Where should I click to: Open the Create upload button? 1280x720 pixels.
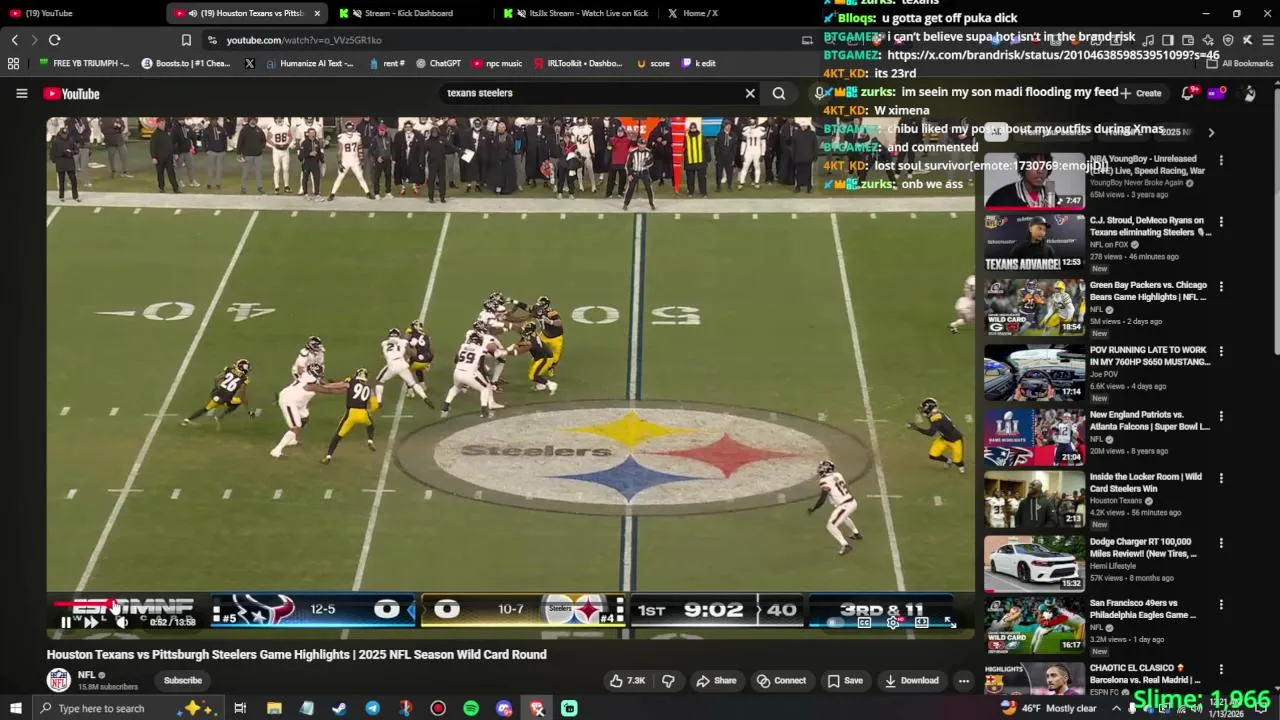click(x=1141, y=93)
